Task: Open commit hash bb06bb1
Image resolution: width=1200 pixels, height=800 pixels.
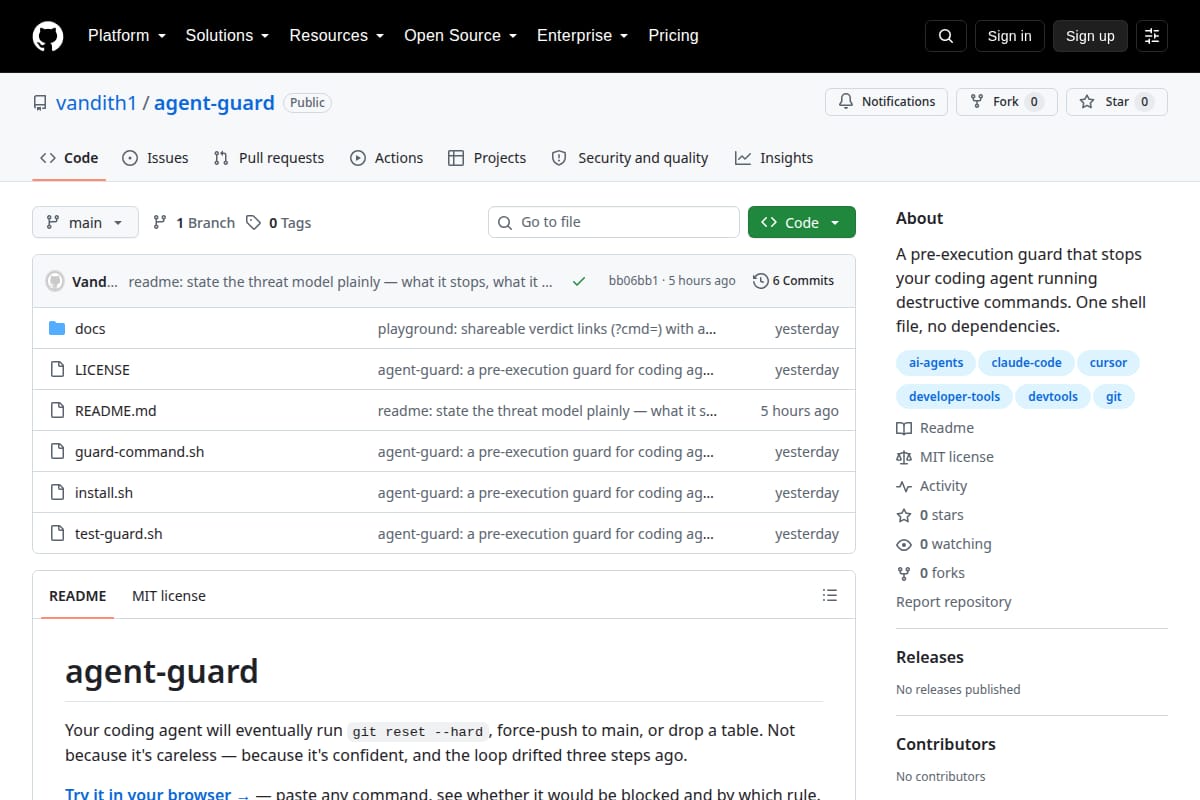Action: (x=633, y=281)
